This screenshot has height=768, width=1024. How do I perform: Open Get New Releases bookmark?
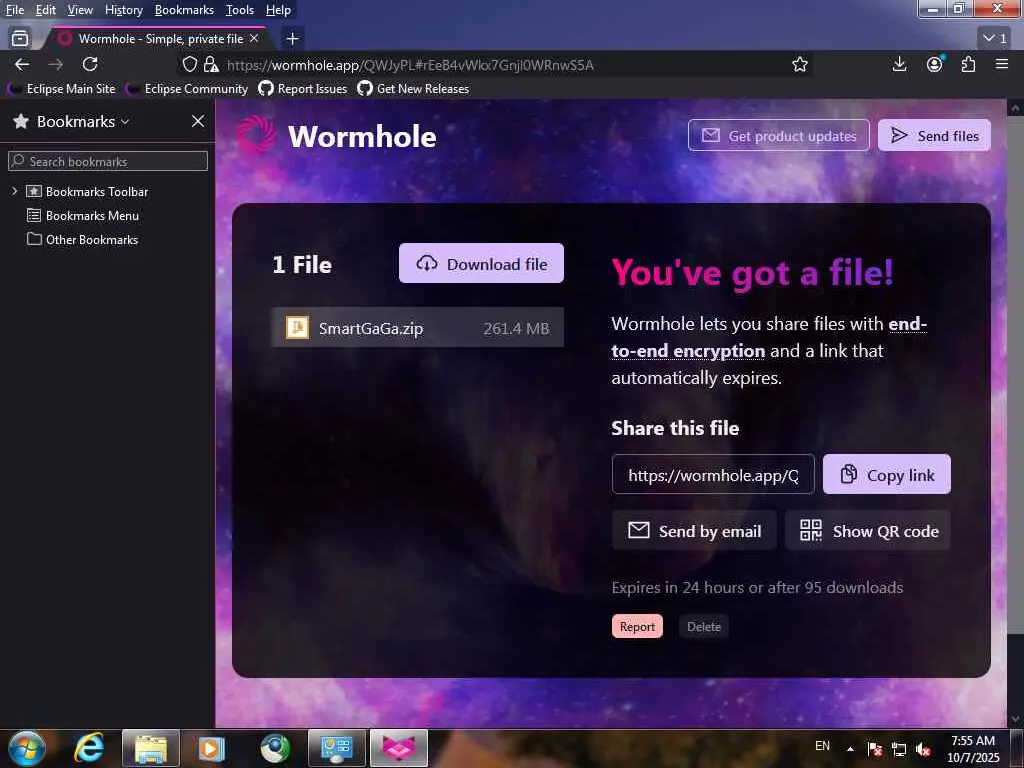[413, 89]
